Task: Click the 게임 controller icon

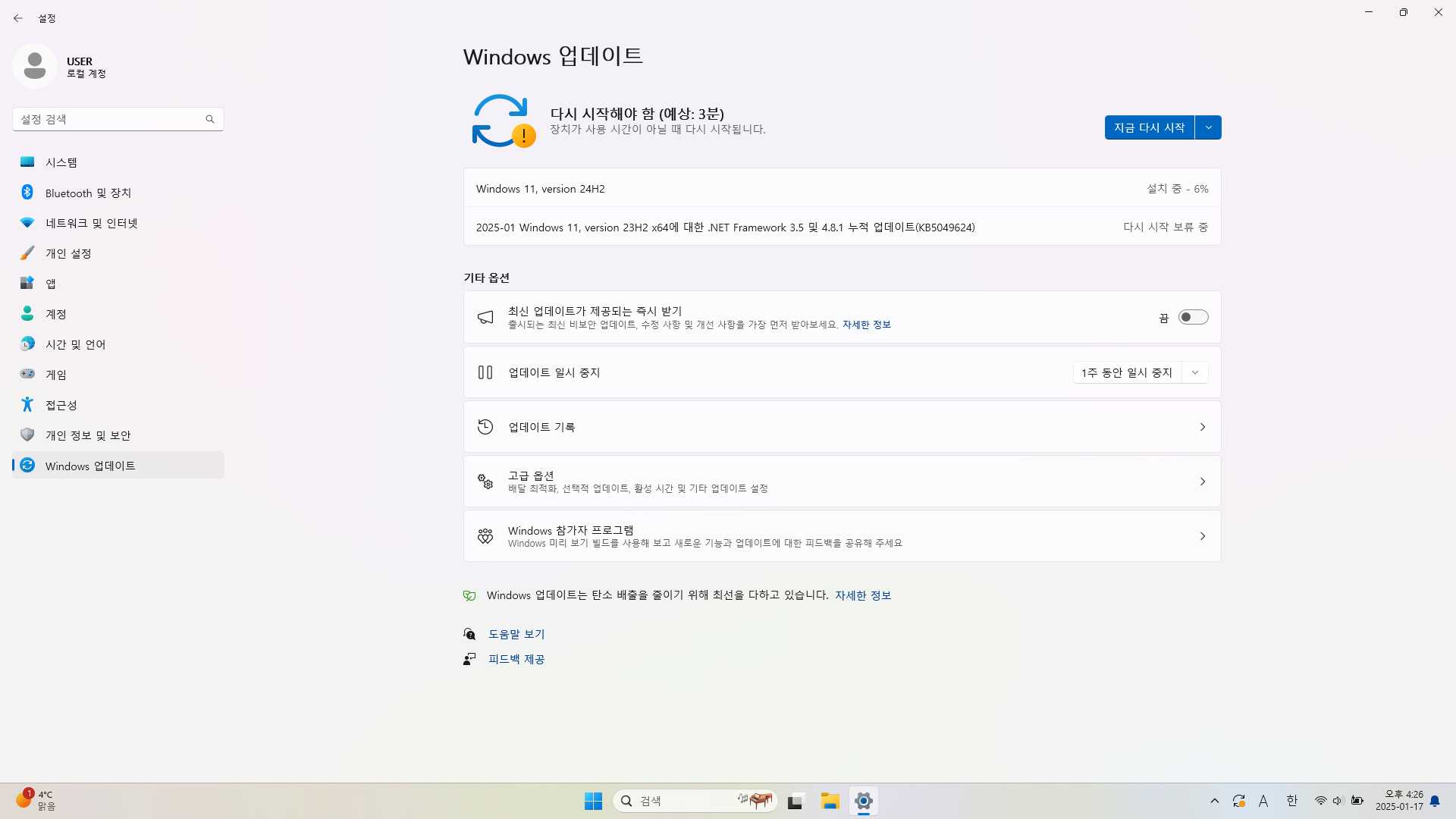Action: point(27,374)
